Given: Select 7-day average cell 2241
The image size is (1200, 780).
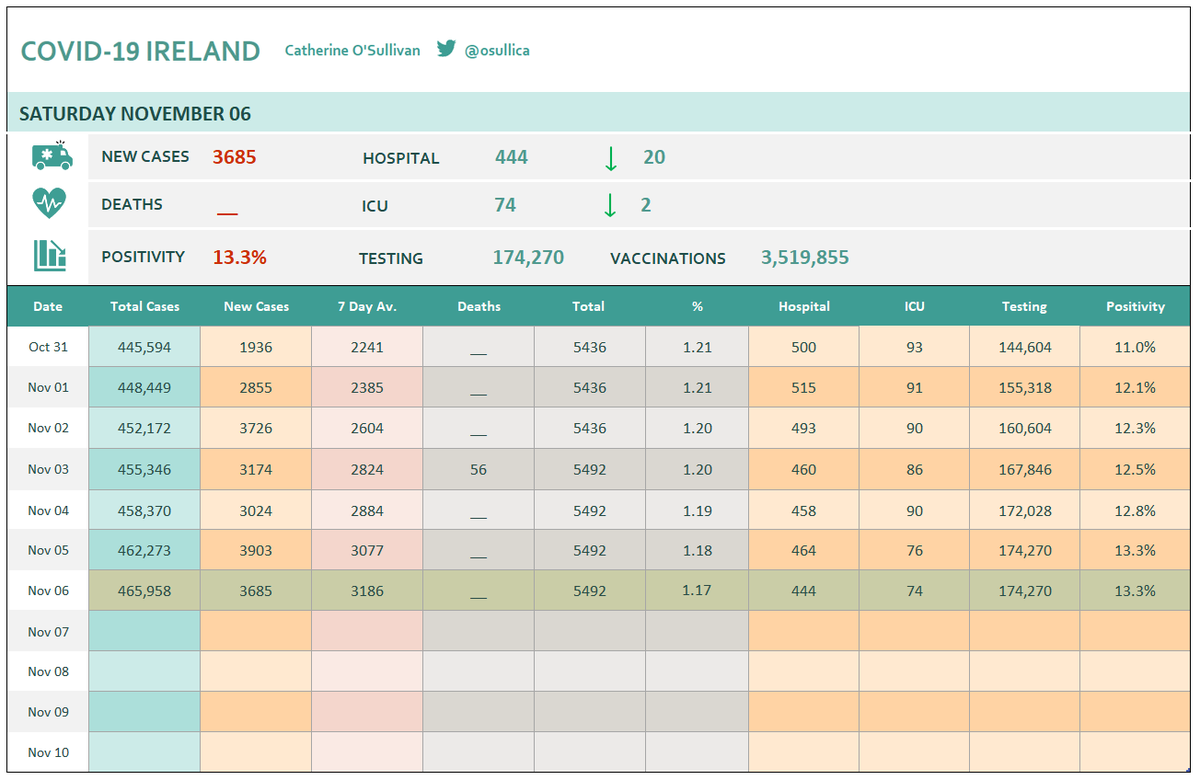Looking at the screenshot, I should (x=367, y=347).
